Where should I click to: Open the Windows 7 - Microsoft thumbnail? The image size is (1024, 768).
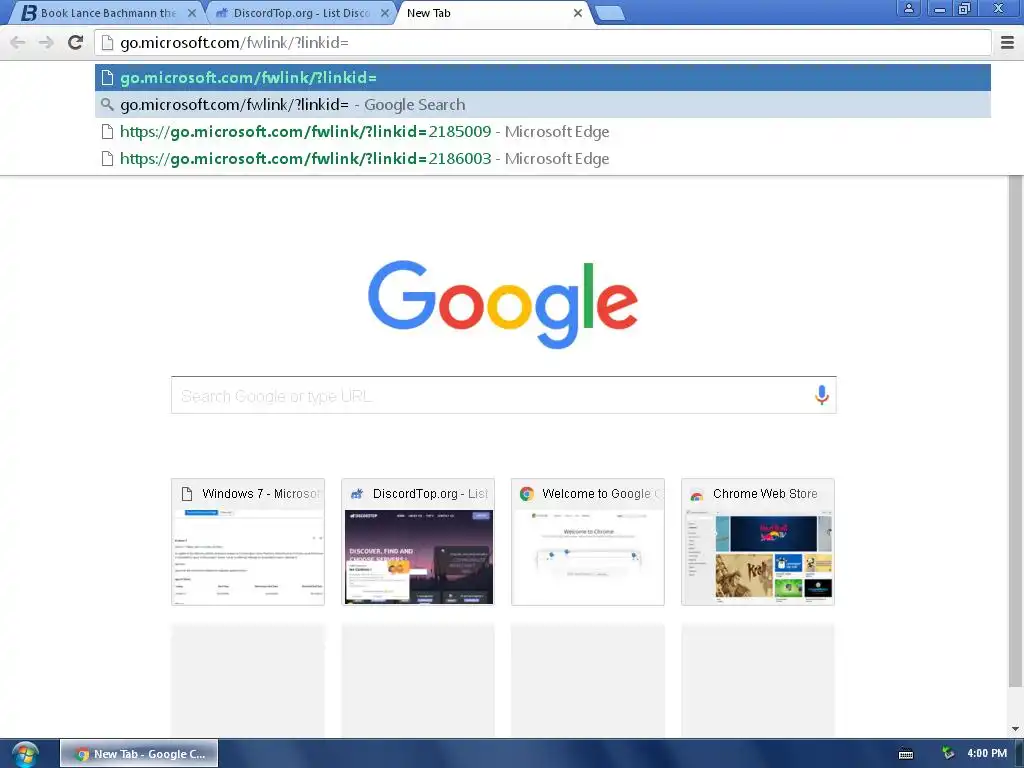(x=248, y=542)
